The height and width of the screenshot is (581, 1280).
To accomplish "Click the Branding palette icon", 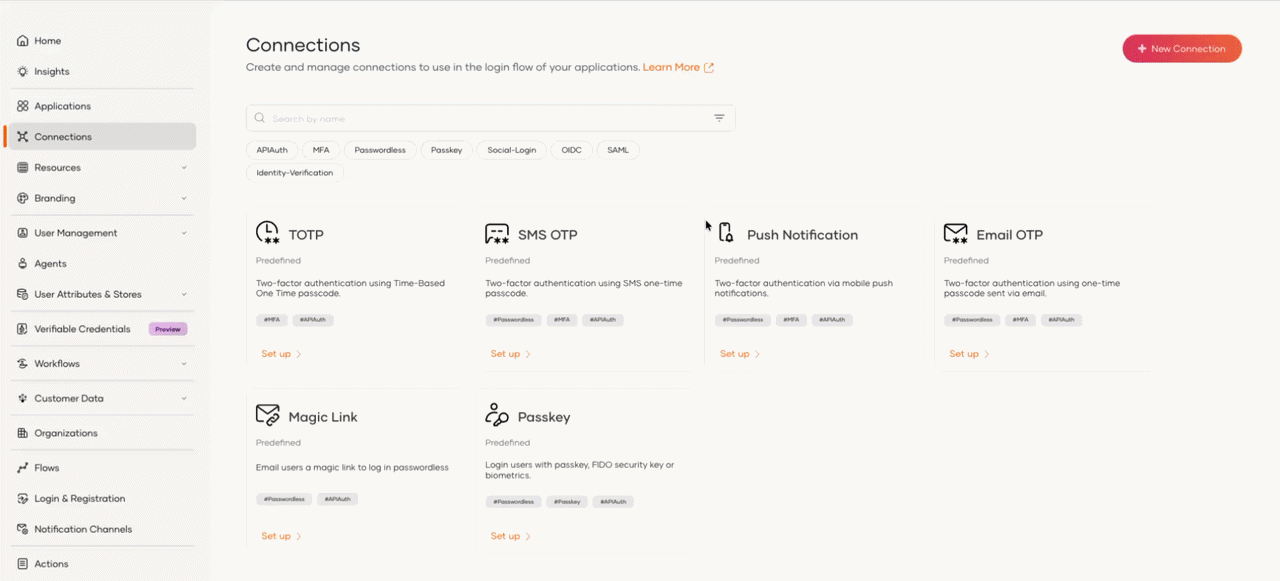I will click(x=23, y=198).
